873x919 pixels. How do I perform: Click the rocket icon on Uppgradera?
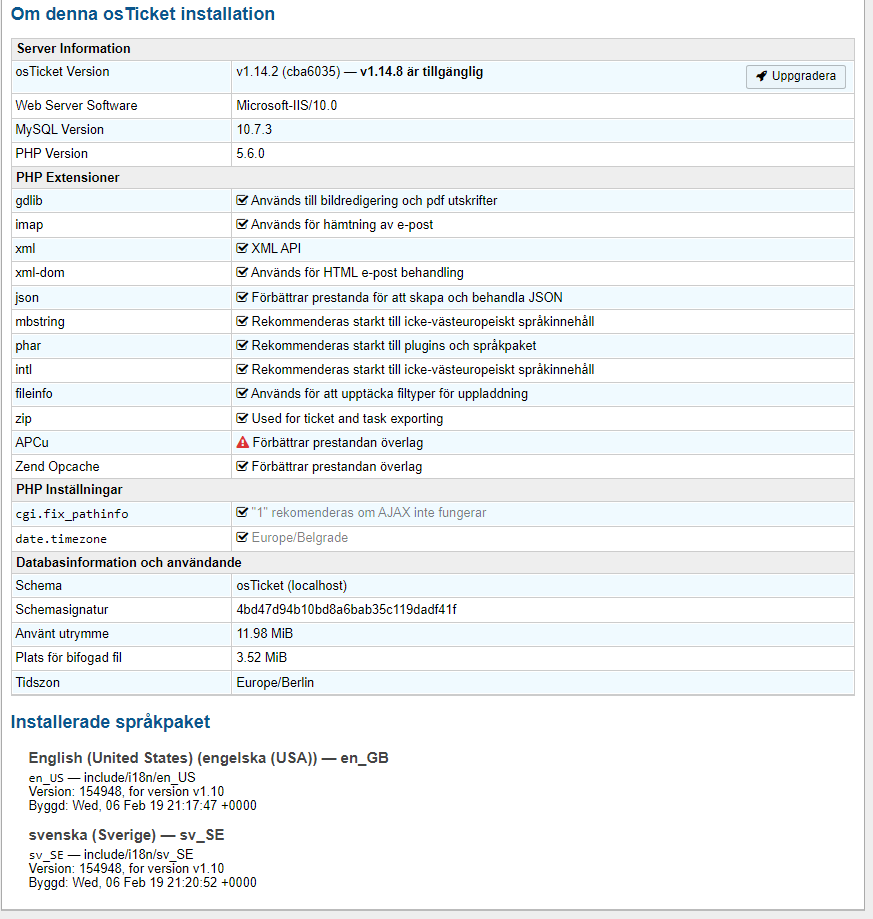click(x=761, y=76)
